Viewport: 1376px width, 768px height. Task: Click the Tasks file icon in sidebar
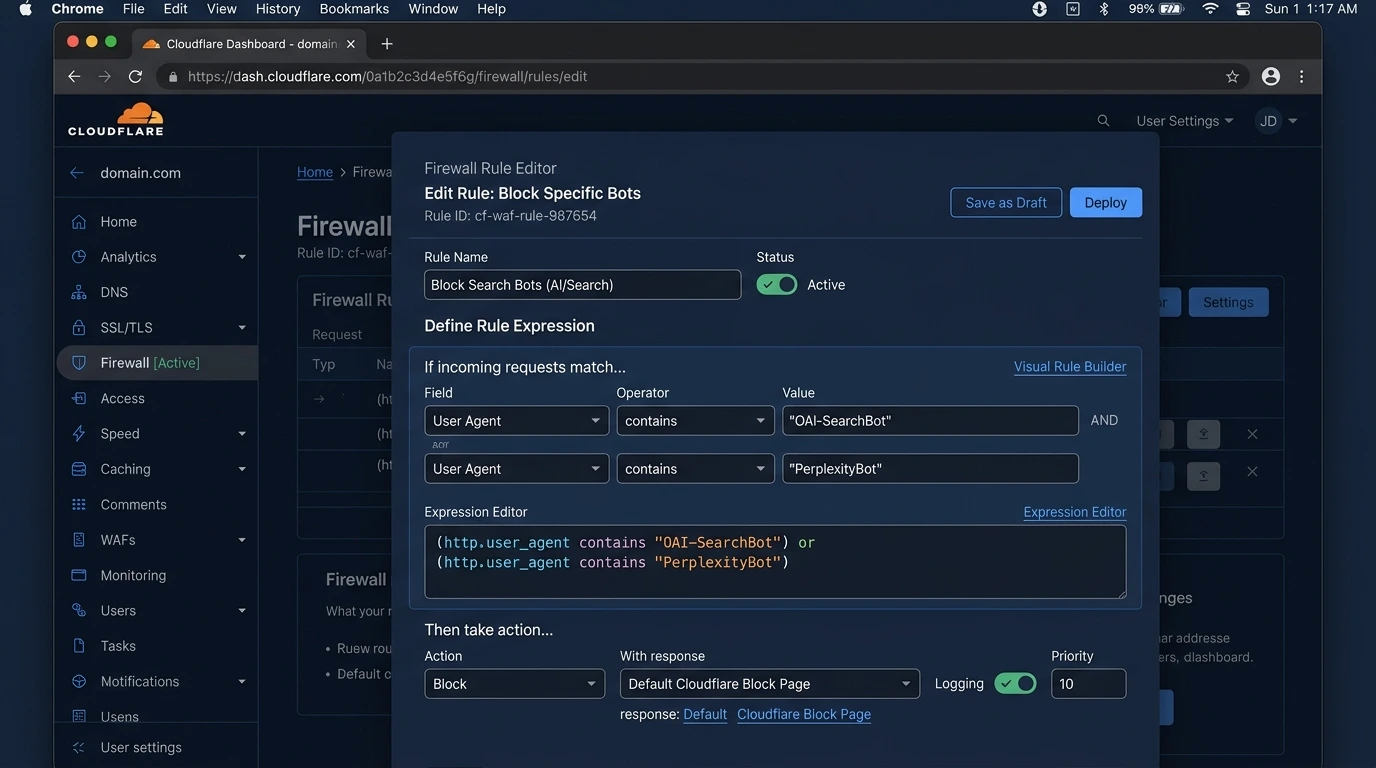[x=79, y=646]
